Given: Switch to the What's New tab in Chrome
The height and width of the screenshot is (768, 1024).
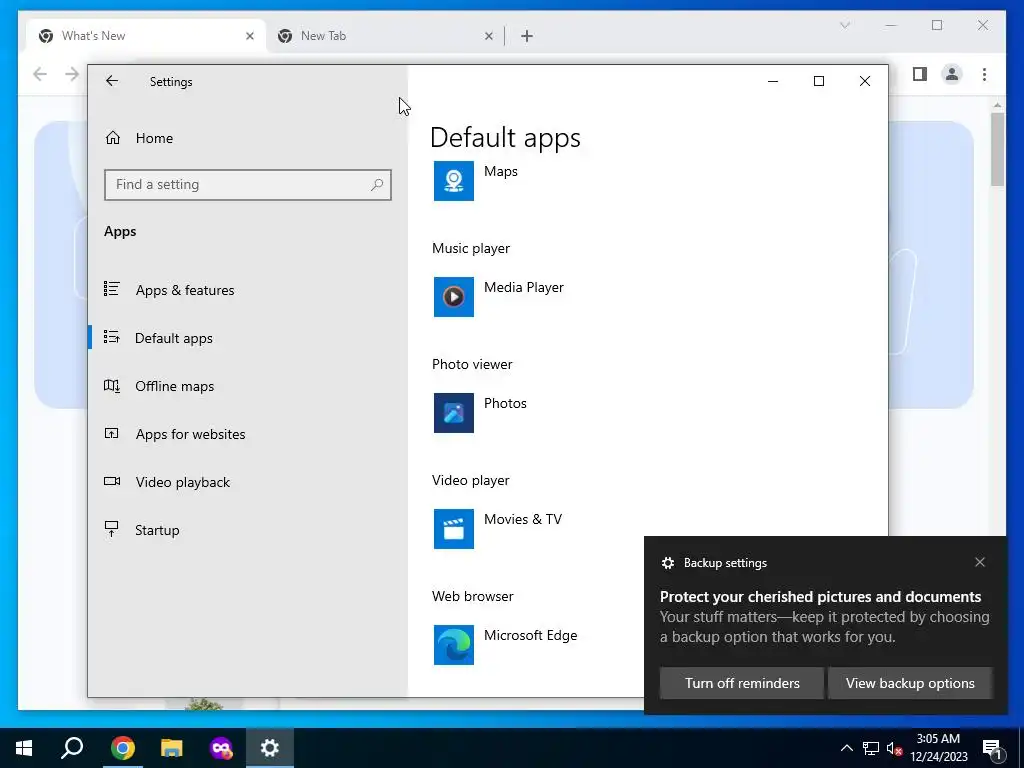Looking at the screenshot, I should tap(146, 36).
